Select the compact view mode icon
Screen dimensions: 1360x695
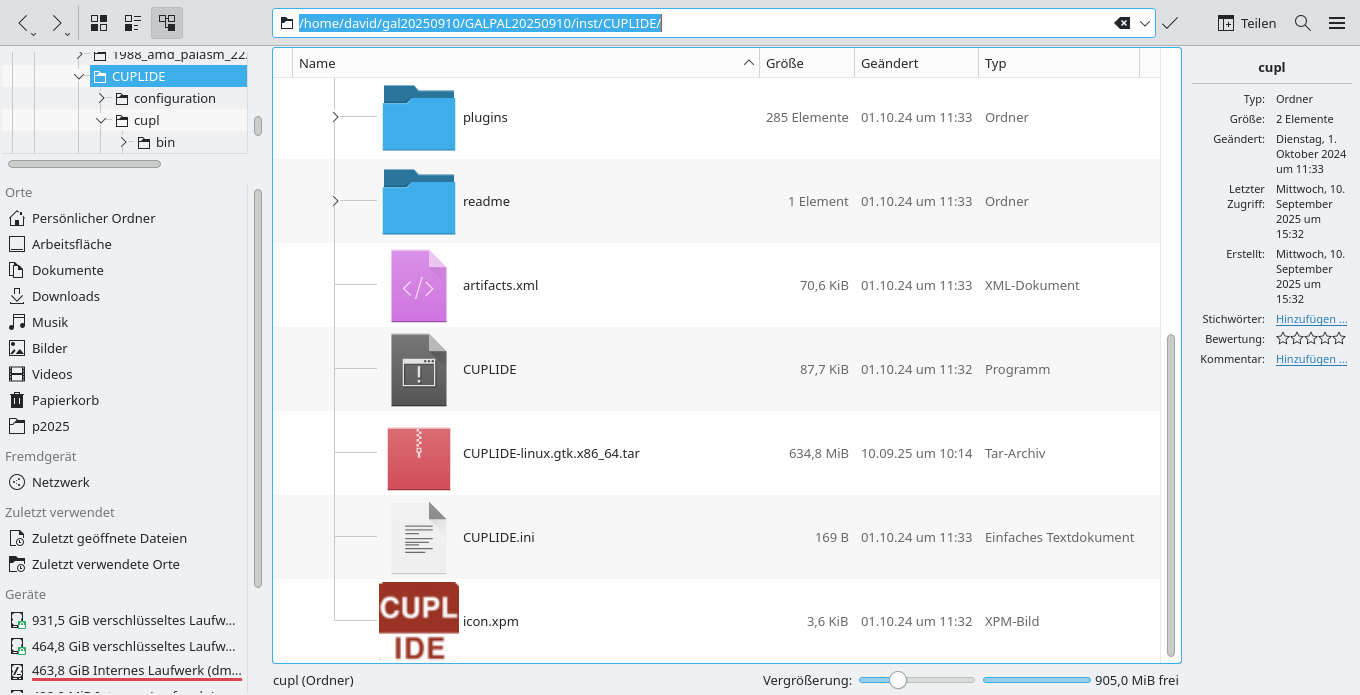[x=131, y=22]
